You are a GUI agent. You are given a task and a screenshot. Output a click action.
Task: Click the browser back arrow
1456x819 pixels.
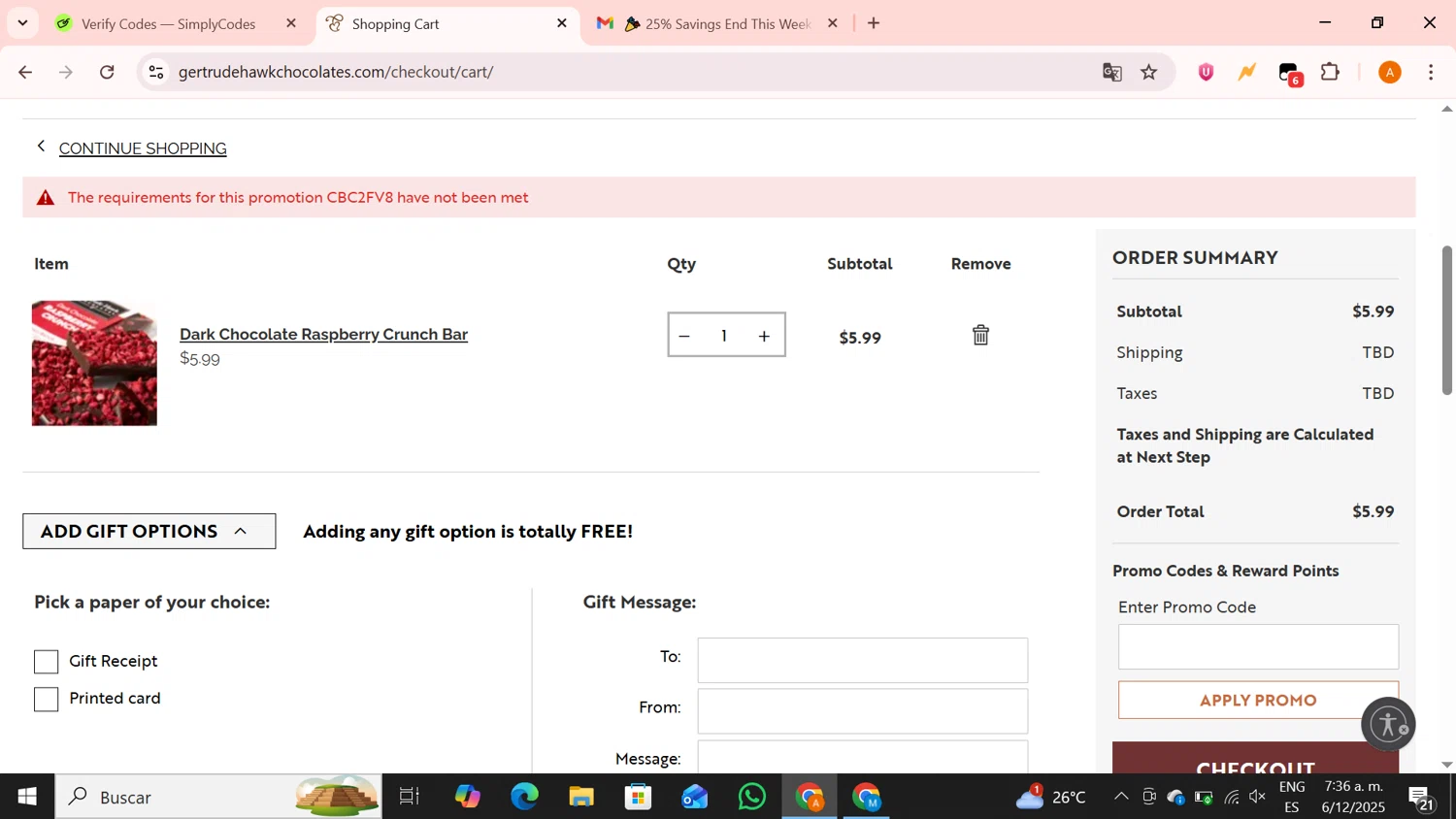[25, 72]
